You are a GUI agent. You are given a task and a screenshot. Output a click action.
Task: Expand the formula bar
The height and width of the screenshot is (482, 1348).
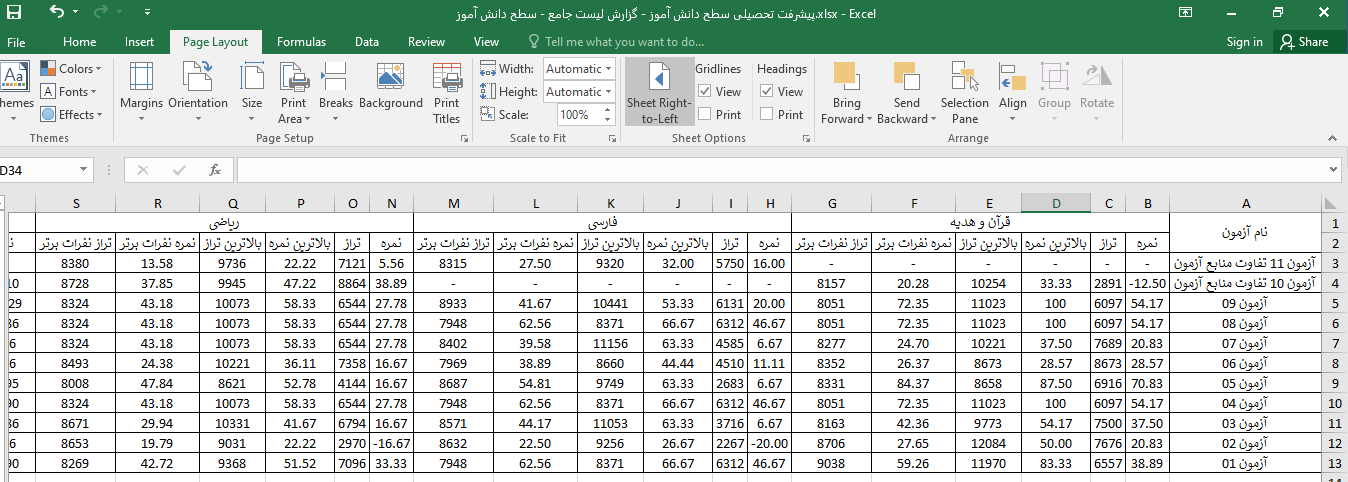click(1333, 171)
